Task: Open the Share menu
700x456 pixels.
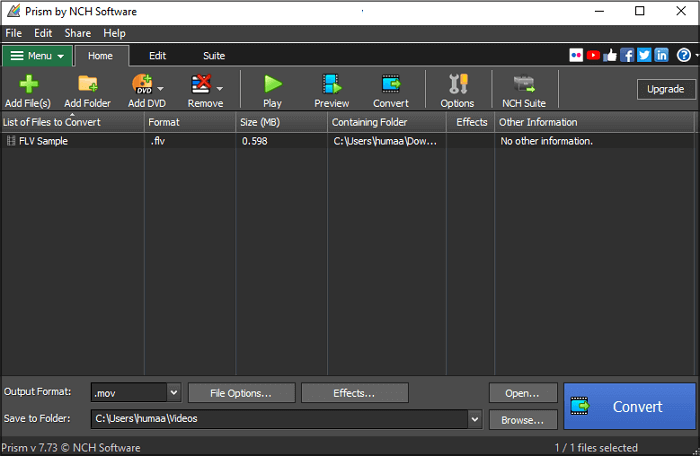Action: (77, 33)
